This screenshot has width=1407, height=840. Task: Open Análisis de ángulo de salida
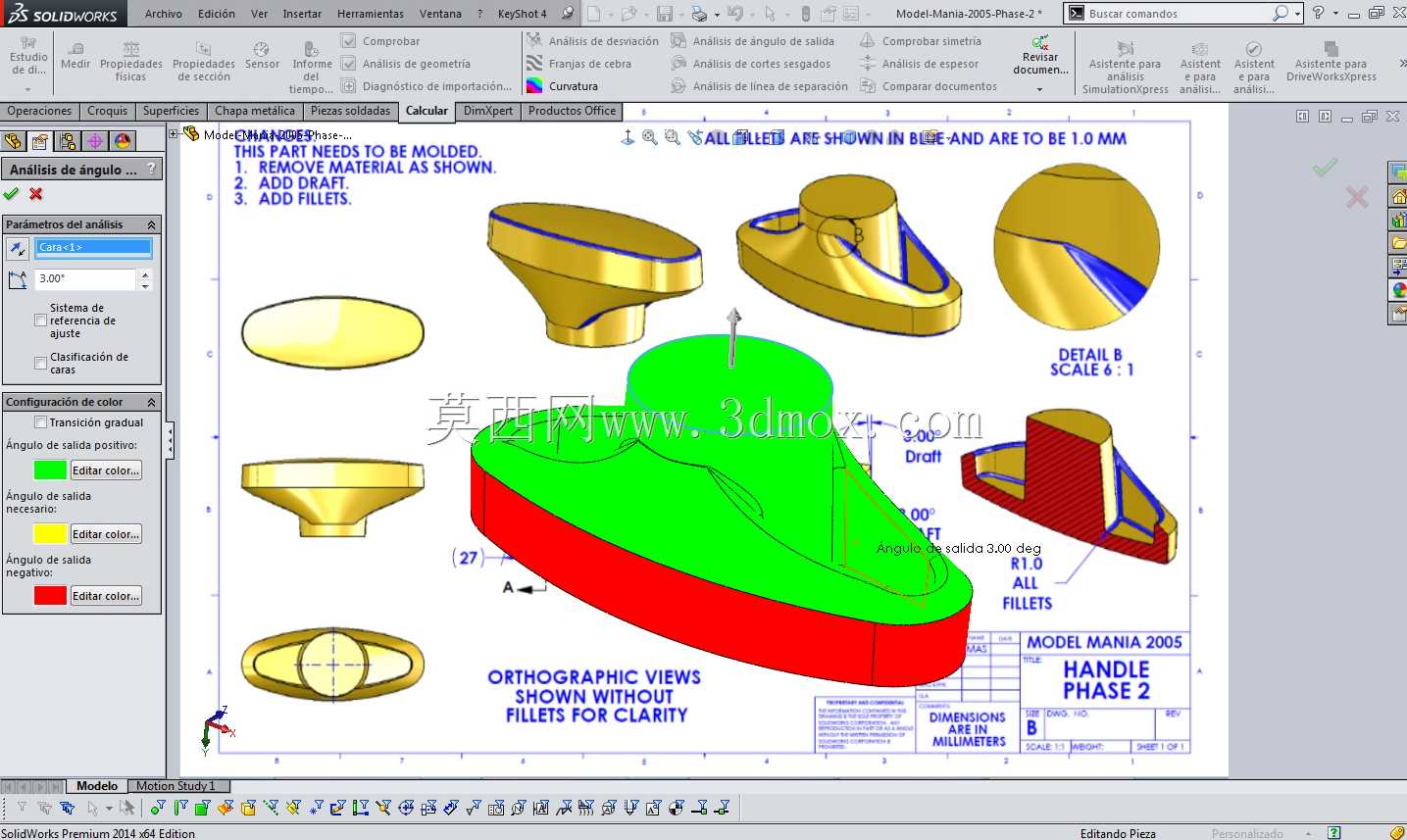[x=753, y=41]
